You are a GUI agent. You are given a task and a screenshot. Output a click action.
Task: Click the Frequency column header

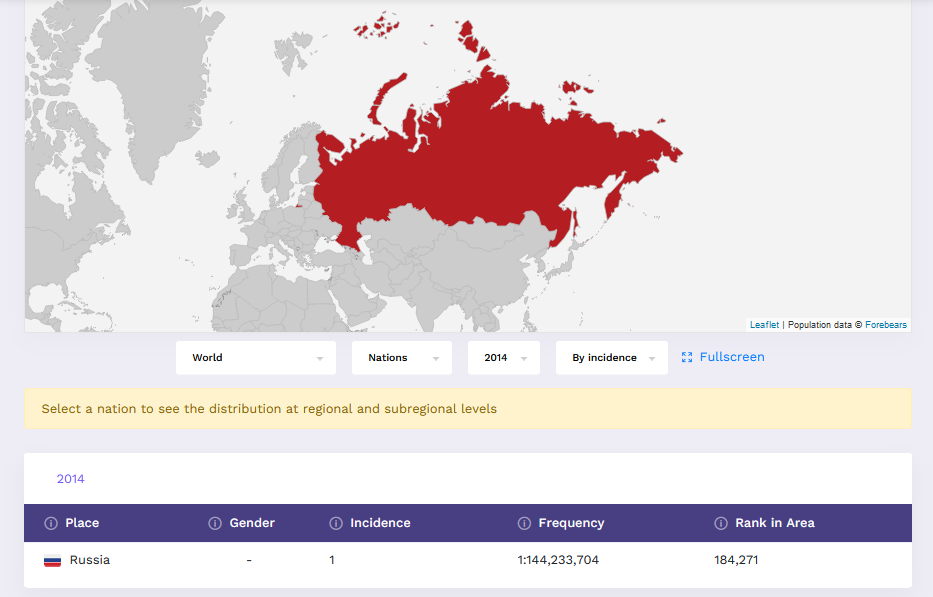pos(571,523)
